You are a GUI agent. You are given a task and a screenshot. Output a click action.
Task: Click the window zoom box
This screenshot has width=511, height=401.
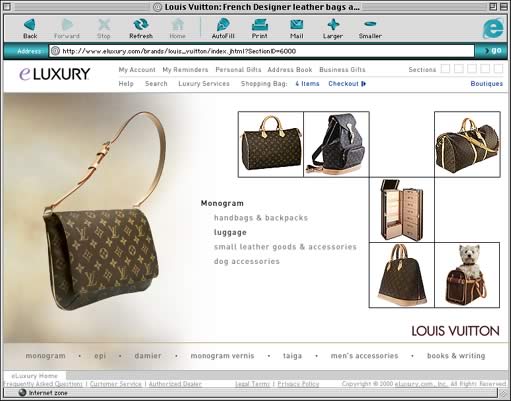click(493, 6)
